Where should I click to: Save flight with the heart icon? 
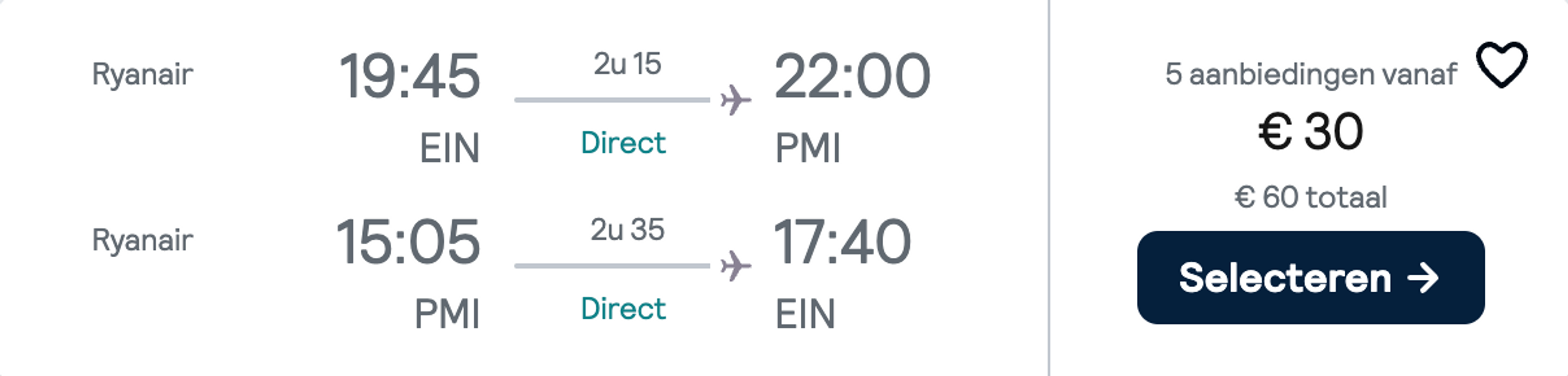pyautogui.click(x=1501, y=64)
